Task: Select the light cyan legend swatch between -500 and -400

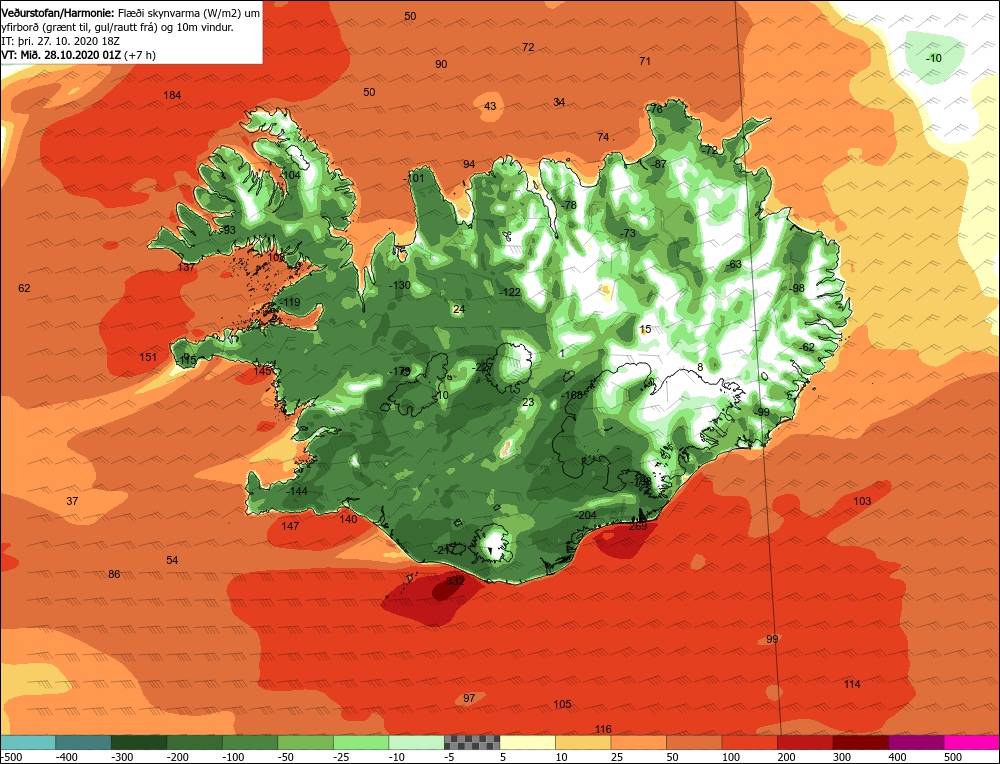Action: [28, 742]
